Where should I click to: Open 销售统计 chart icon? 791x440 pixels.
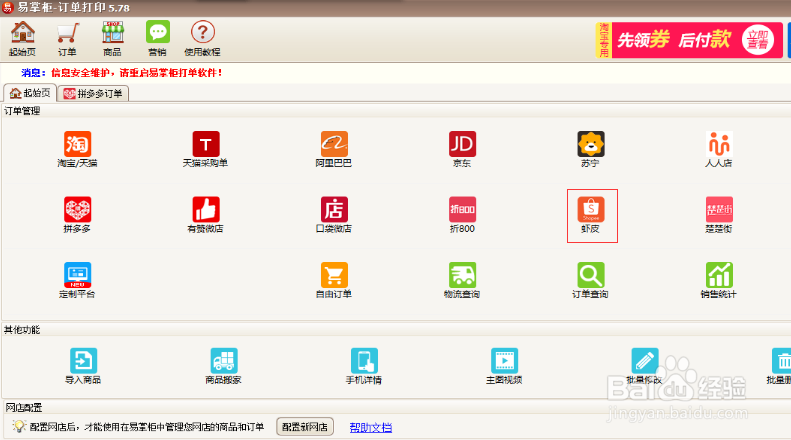(719, 281)
